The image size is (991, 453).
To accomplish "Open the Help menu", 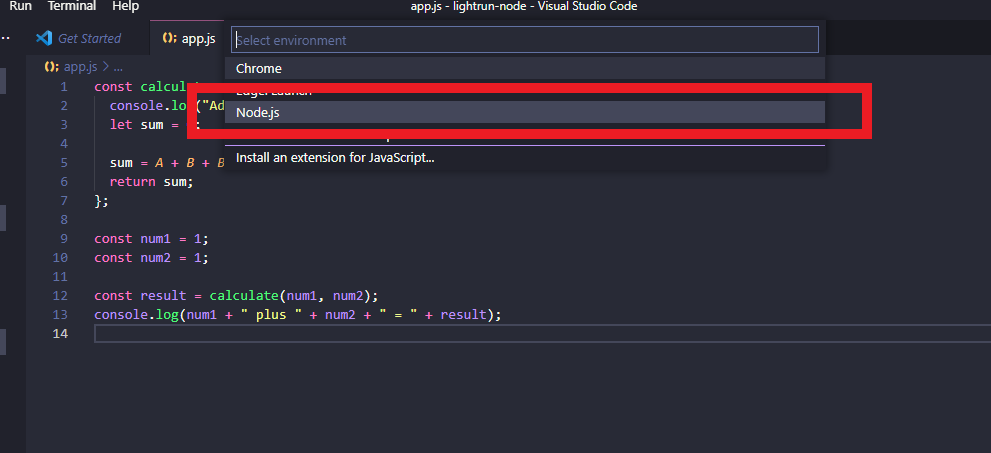I will point(126,6).
